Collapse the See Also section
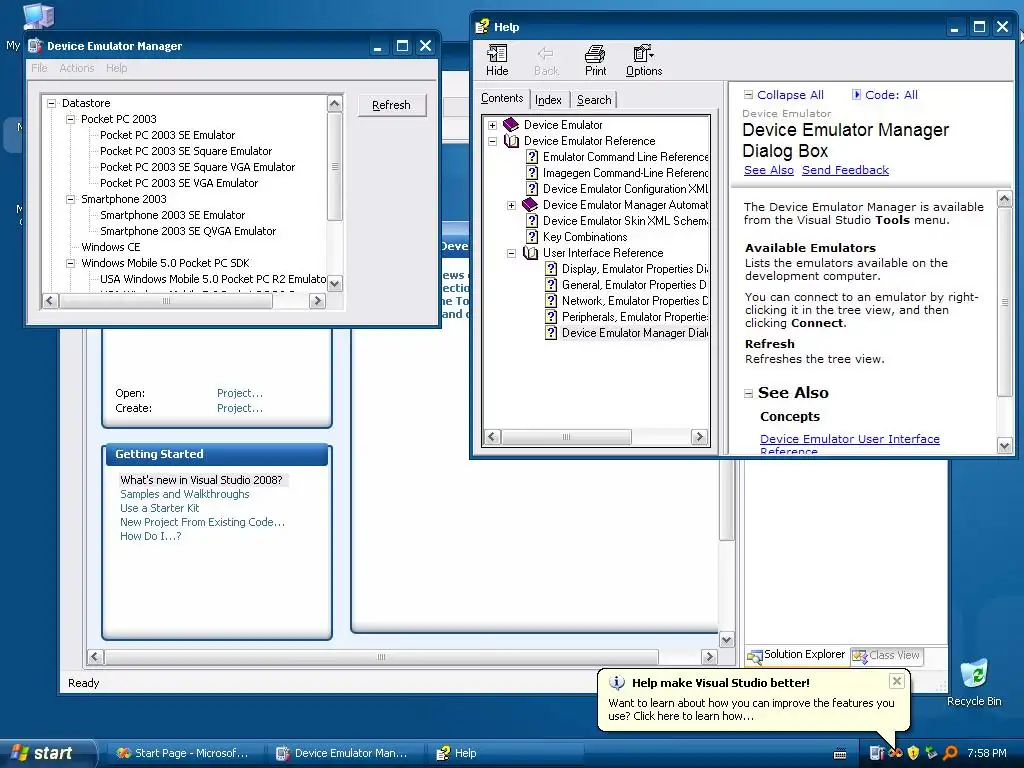 point(749,393)
